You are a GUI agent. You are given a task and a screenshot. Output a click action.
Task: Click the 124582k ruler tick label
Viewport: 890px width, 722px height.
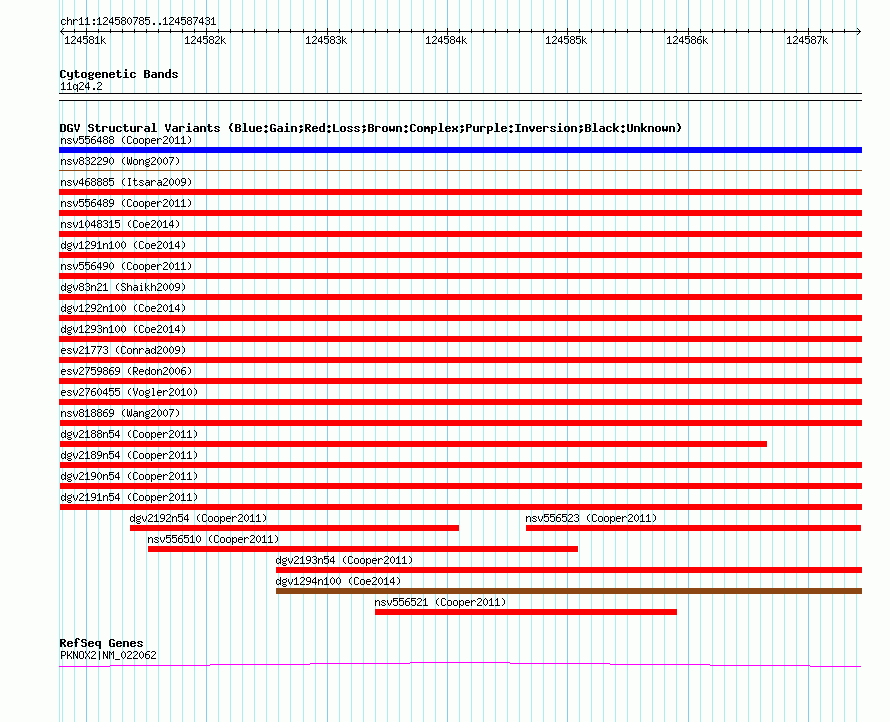(x=205, y=40)
